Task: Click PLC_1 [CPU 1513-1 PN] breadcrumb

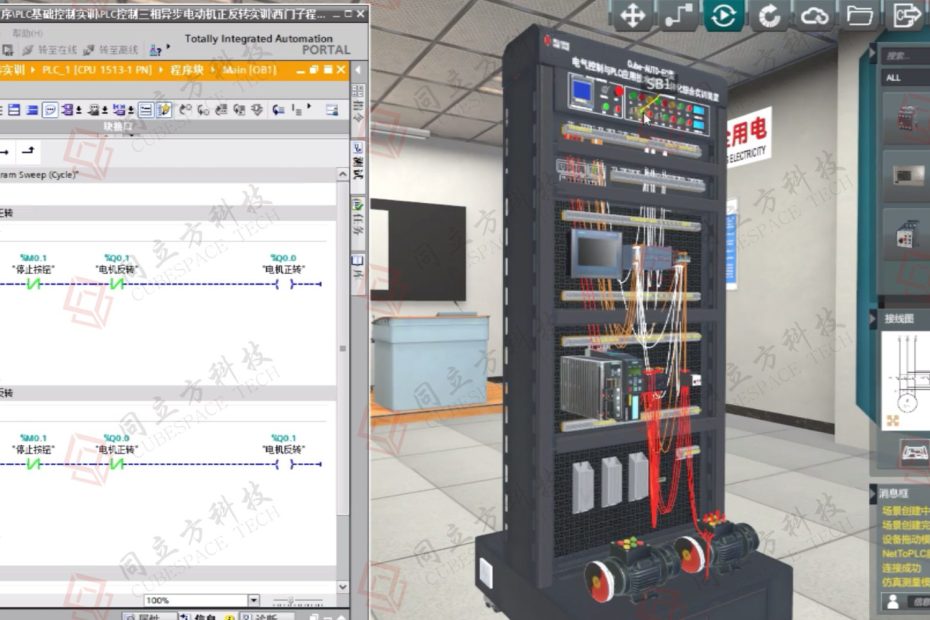Action: [x=97, y=70]
